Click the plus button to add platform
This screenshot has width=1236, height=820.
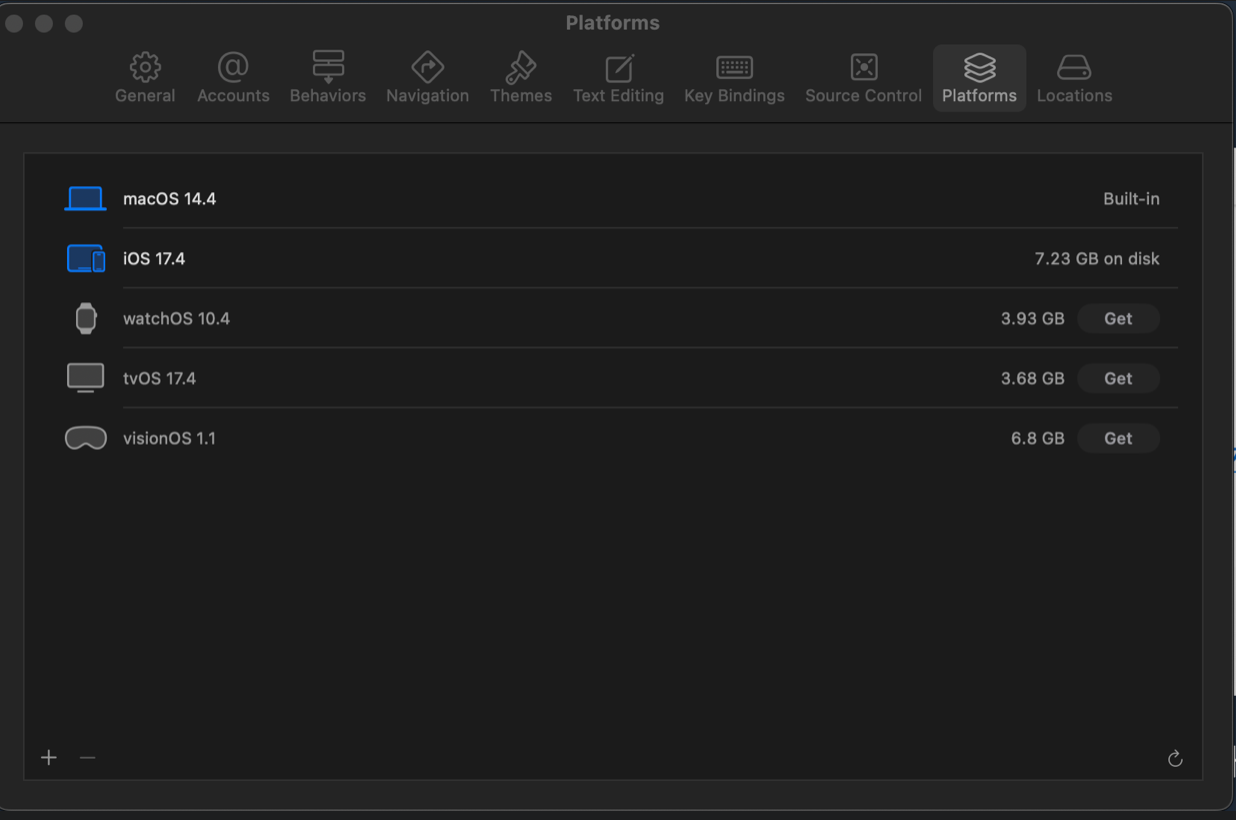(x=49, y=758)
